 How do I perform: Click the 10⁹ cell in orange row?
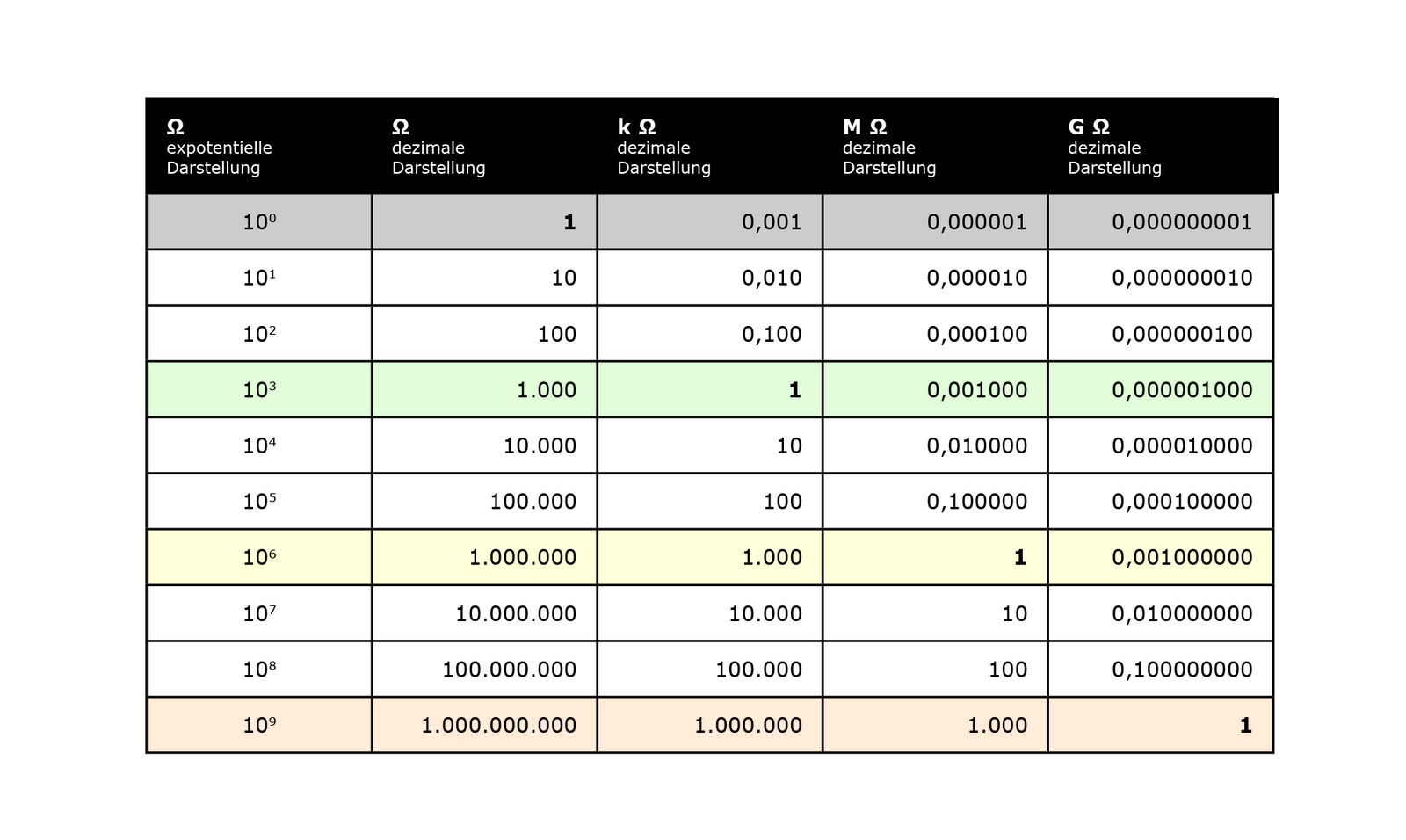point(259,726)
